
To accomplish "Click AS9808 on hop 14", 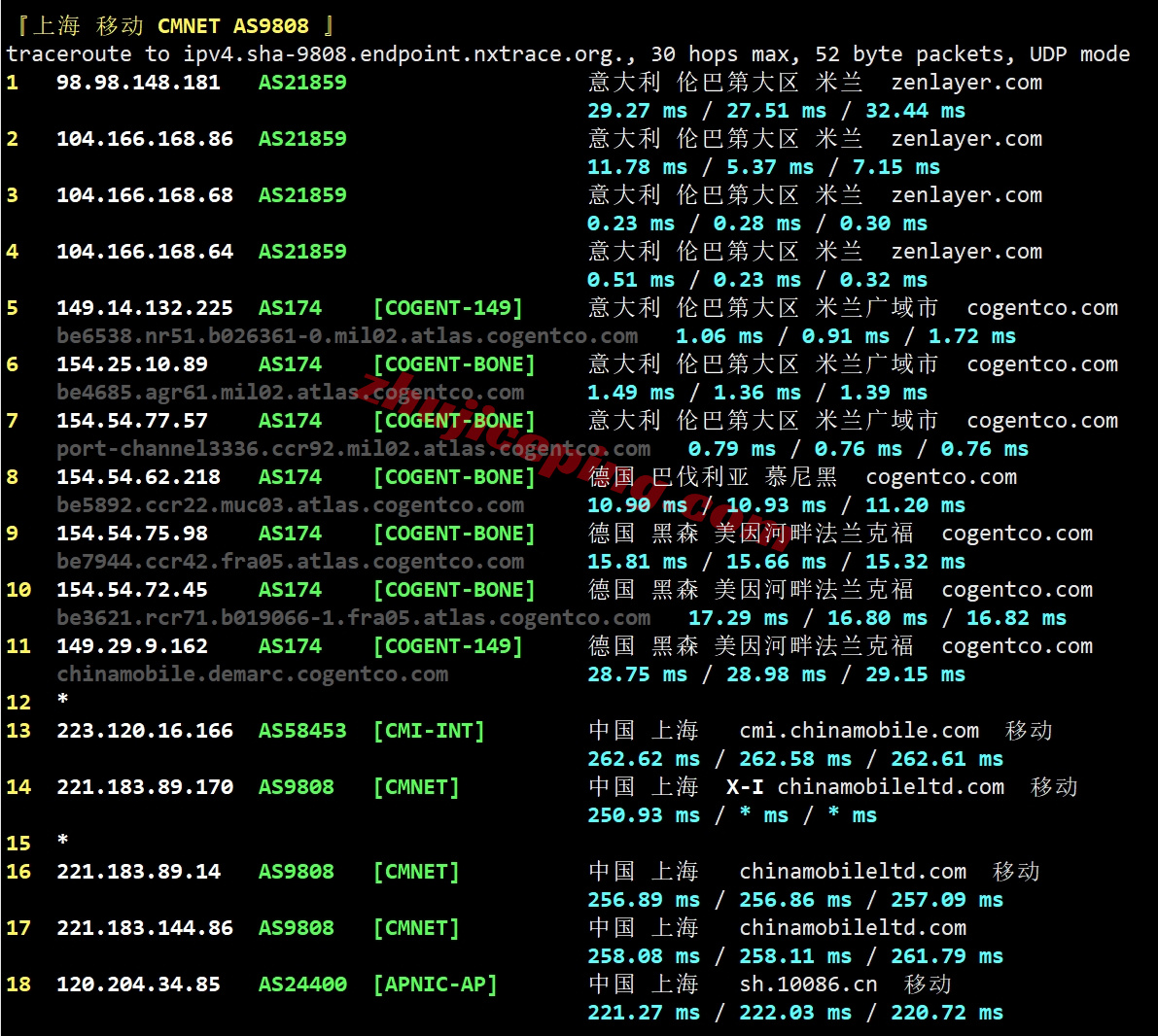I will point(297,787).
